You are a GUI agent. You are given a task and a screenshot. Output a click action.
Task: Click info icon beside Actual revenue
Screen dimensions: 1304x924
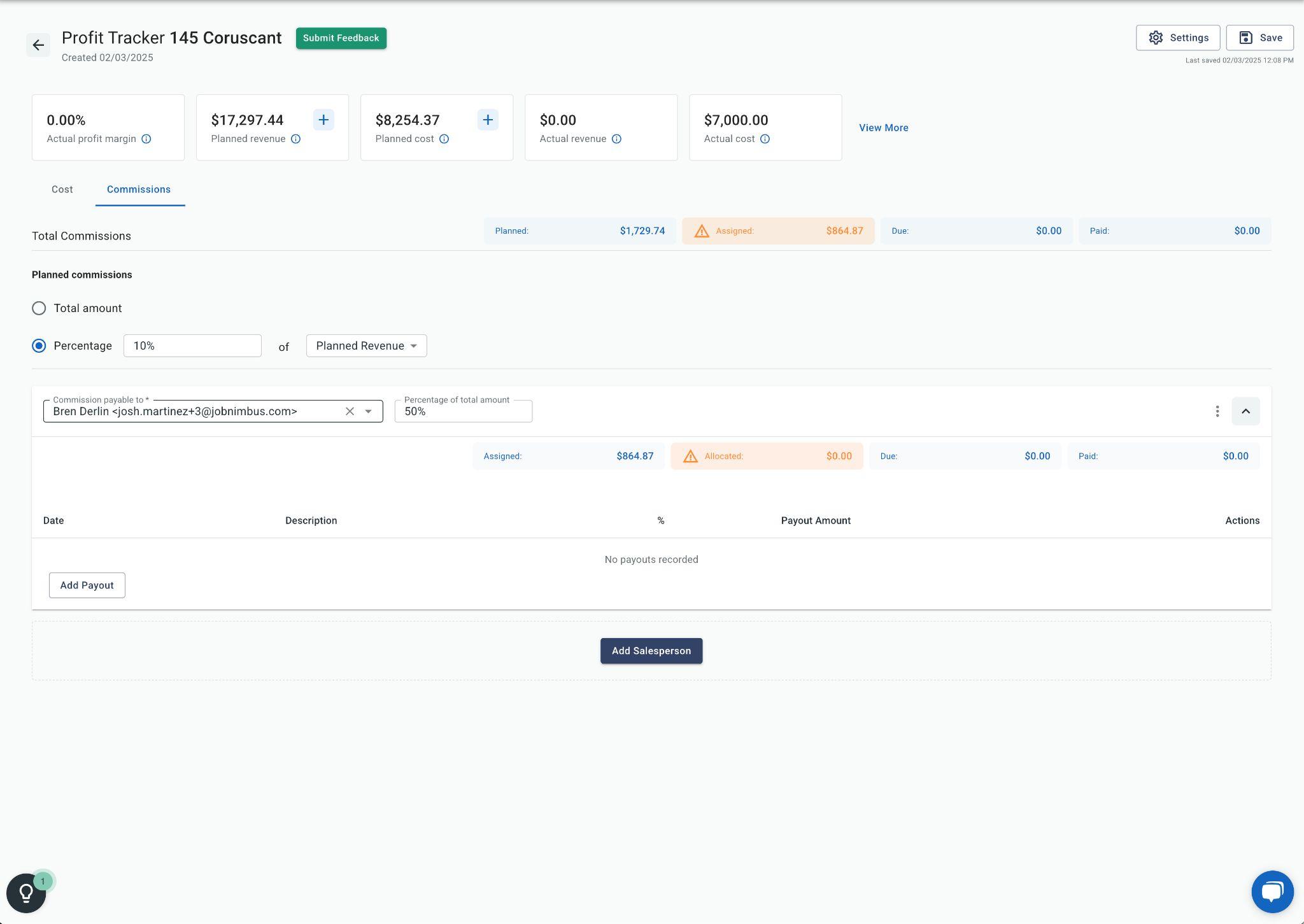(616, 139)
